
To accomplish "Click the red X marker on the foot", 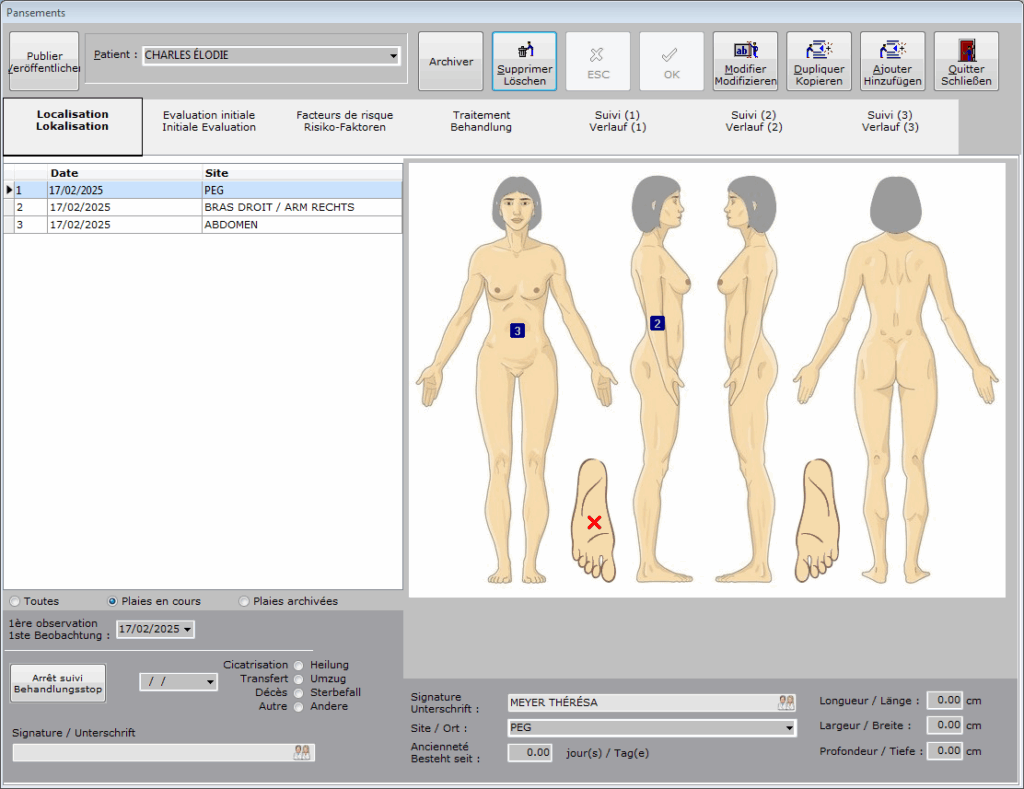I will [x=594, y=522].
